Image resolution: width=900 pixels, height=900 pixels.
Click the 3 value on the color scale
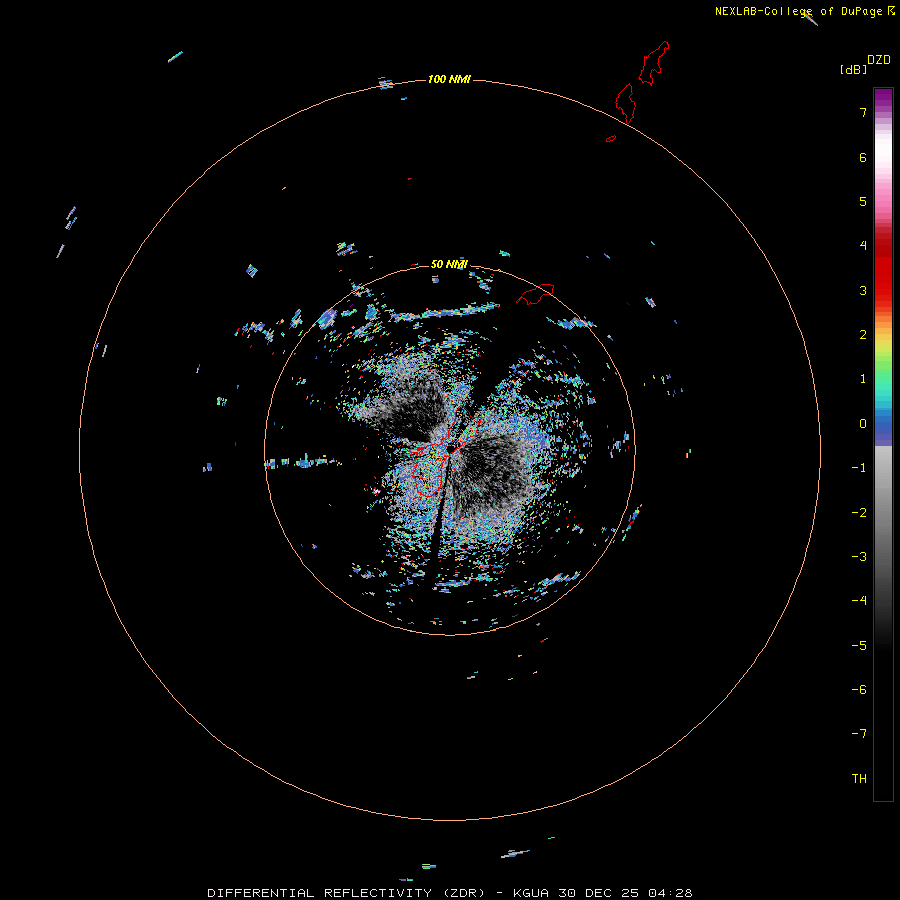pos(863,290)
